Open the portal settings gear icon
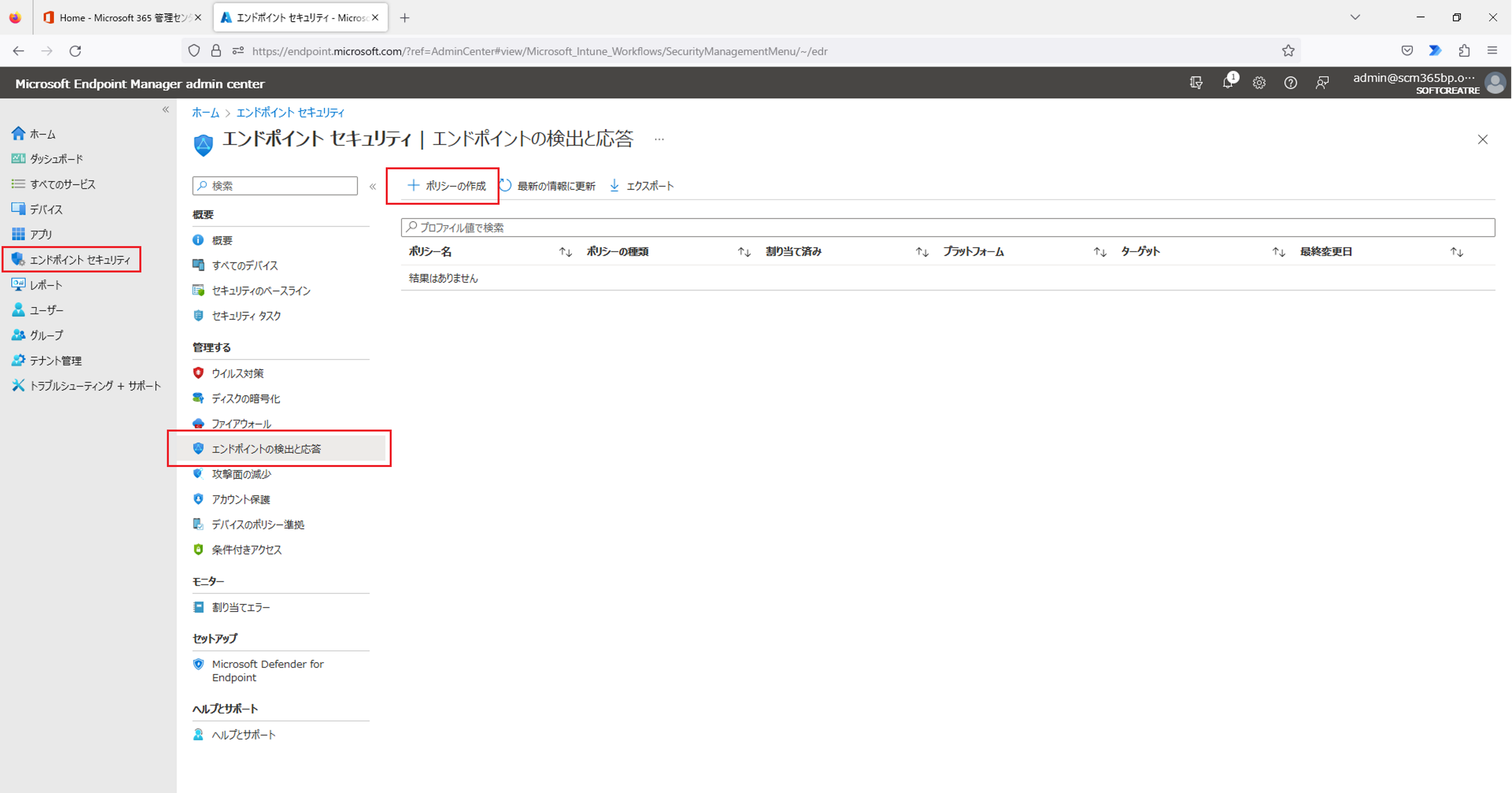 coord(1259,83)
